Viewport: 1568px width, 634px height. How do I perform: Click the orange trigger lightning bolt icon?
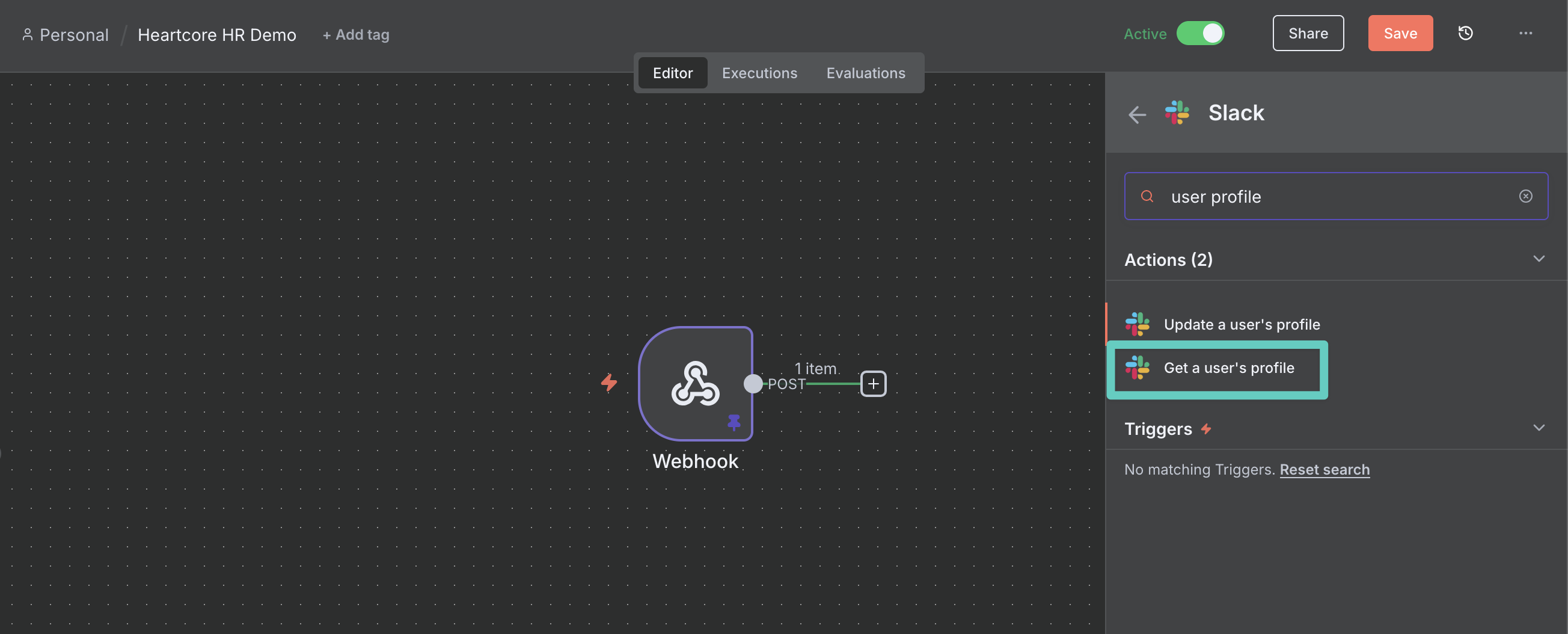(608, 383)
